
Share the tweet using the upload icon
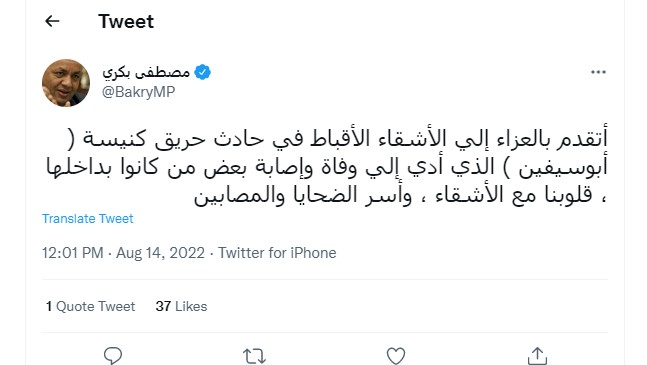pos(537,356)
